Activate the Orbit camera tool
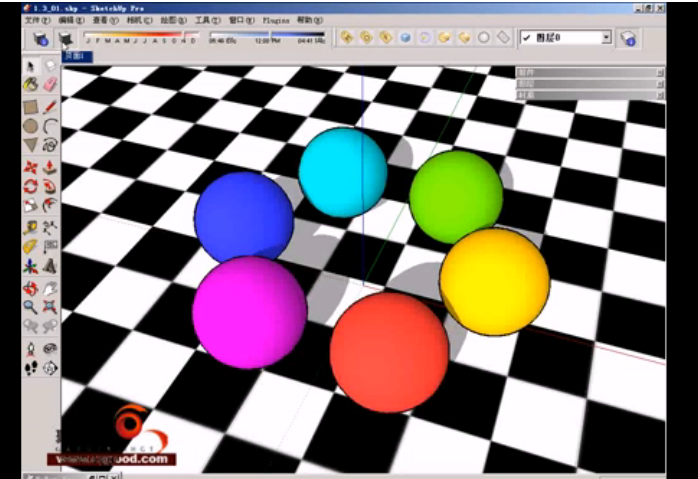The height and width of the screenshot is (479, 698). [x=30, y=288]
